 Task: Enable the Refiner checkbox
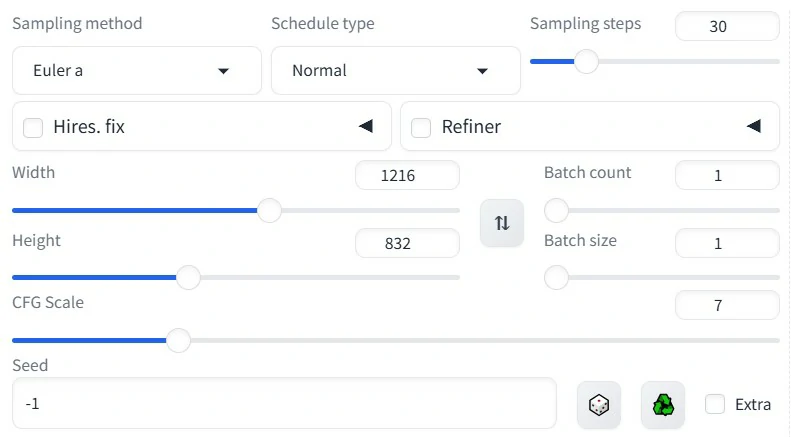pos(421,127)
